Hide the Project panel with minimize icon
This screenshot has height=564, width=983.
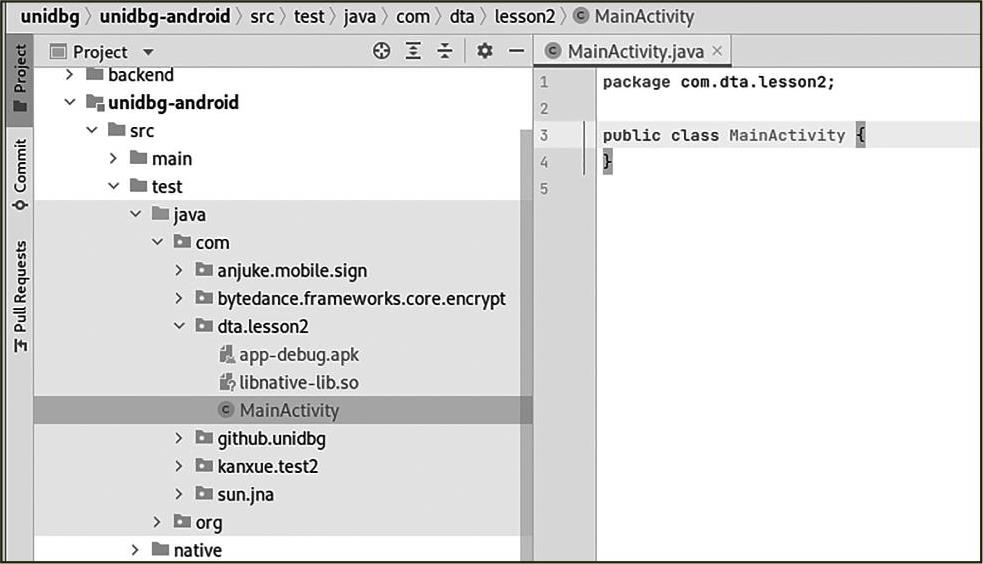pos(516,51)
